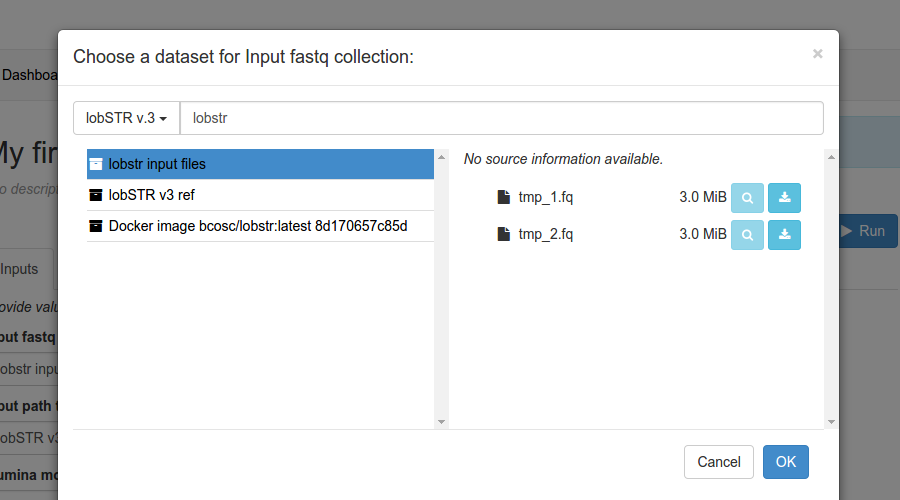This screenshot has width=900, height=500.
Task: Select the lobSTR v3 ref collection
Action: pos(260,195)
